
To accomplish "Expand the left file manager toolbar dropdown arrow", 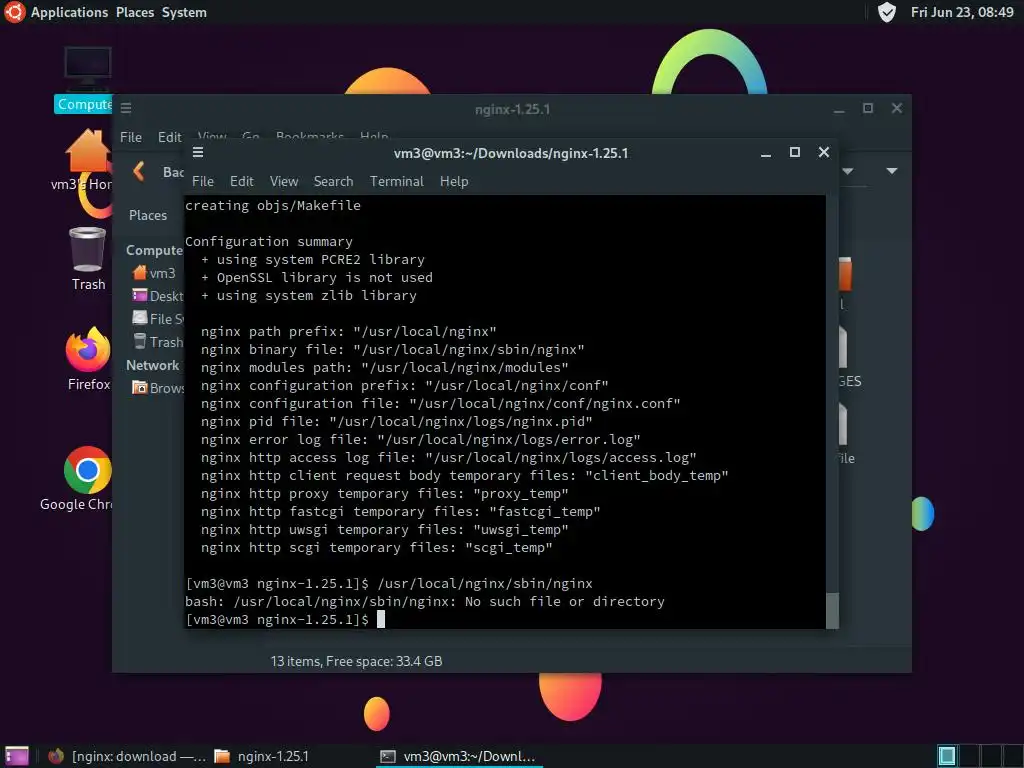I will pyautogui.click(x=848, y=171).
